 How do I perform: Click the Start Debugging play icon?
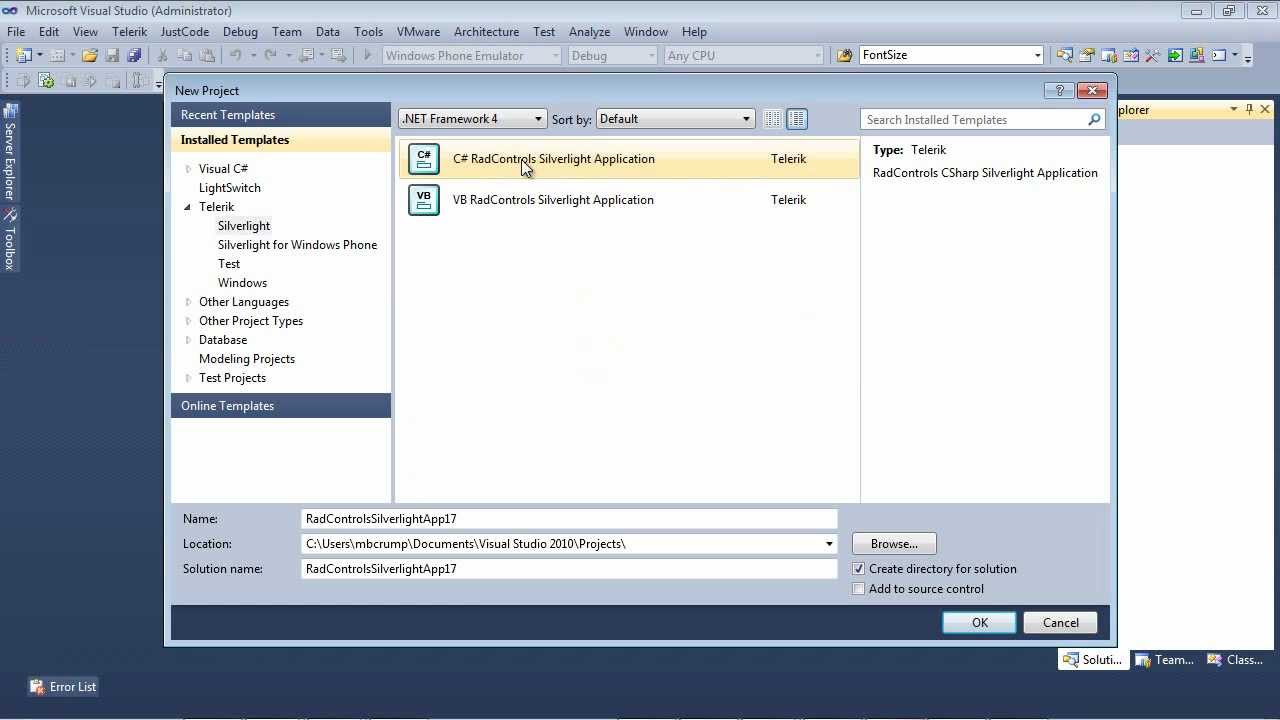367,55
